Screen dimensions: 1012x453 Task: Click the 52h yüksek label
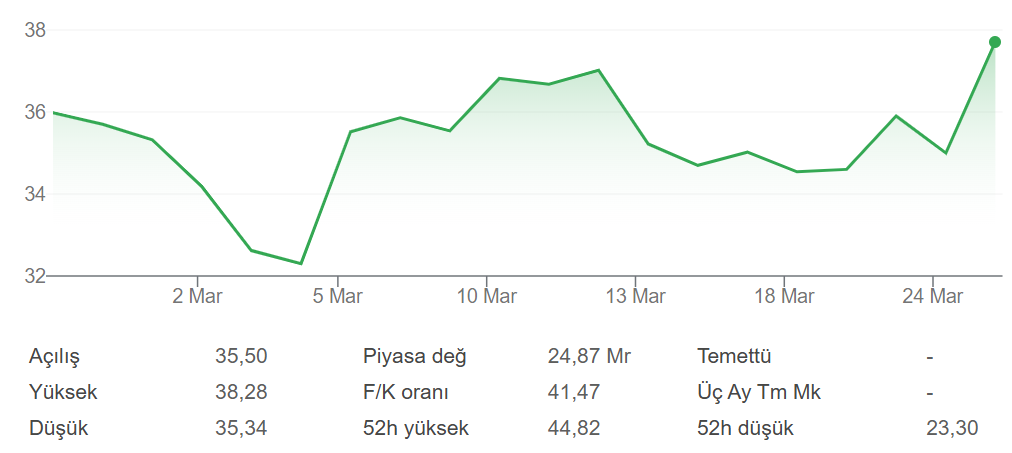pyautogui.click(x=415, y=429)
